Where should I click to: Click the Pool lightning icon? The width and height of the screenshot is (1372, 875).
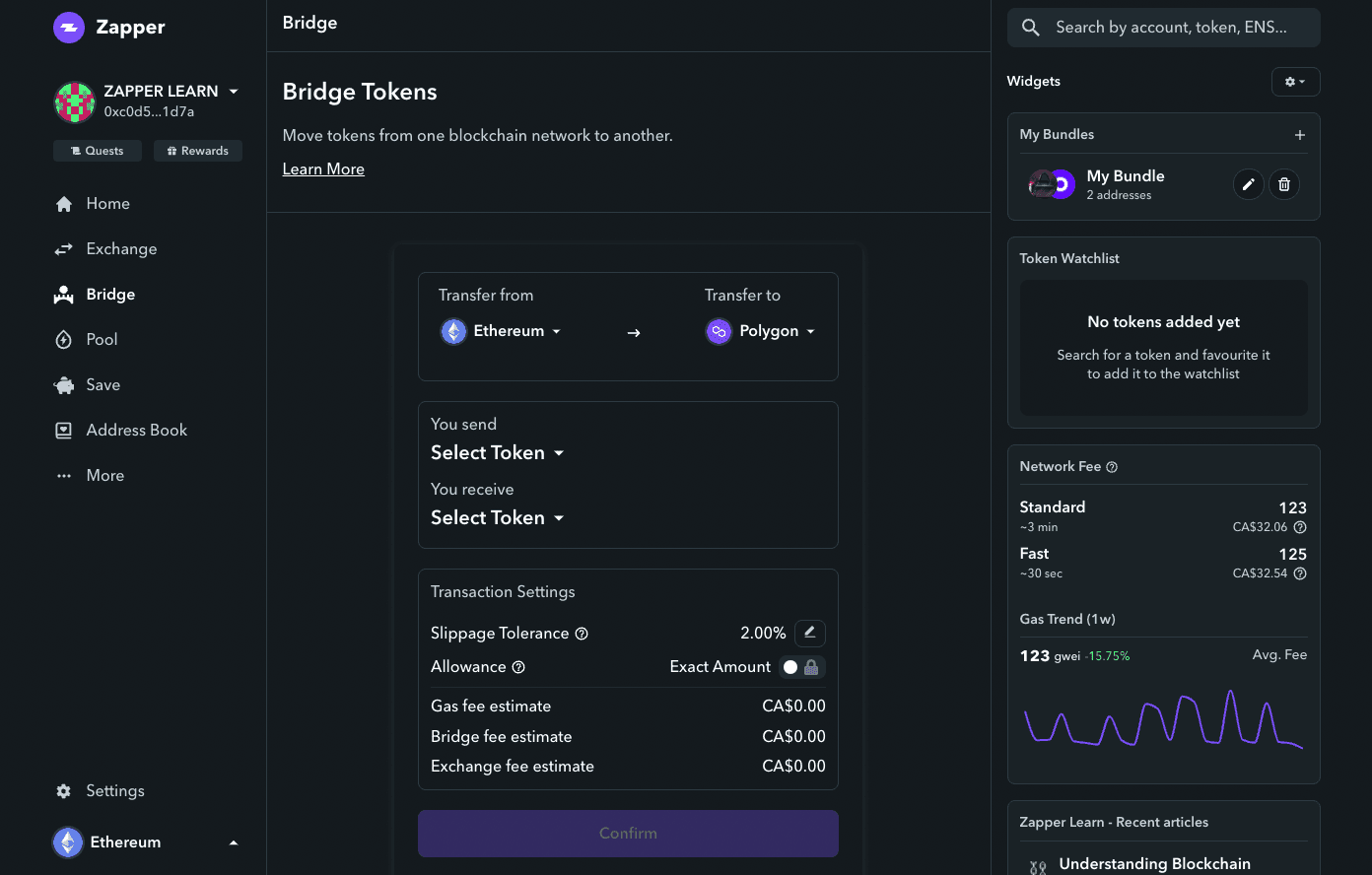coord(64,340)
